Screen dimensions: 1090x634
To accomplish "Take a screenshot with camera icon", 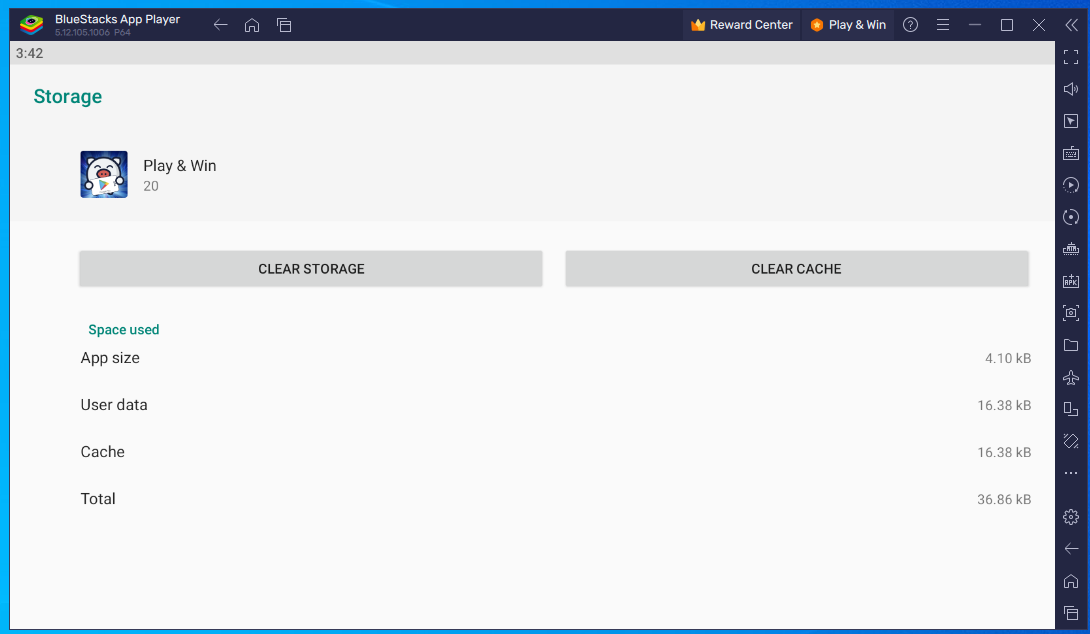I will 1071,313.
